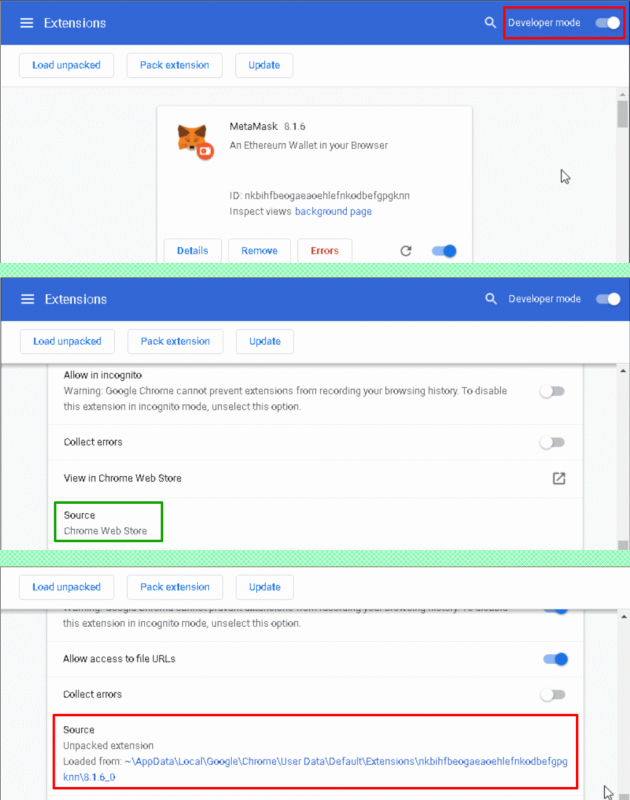Click the Remove button for MetaMask

click(x=259, y=251)
